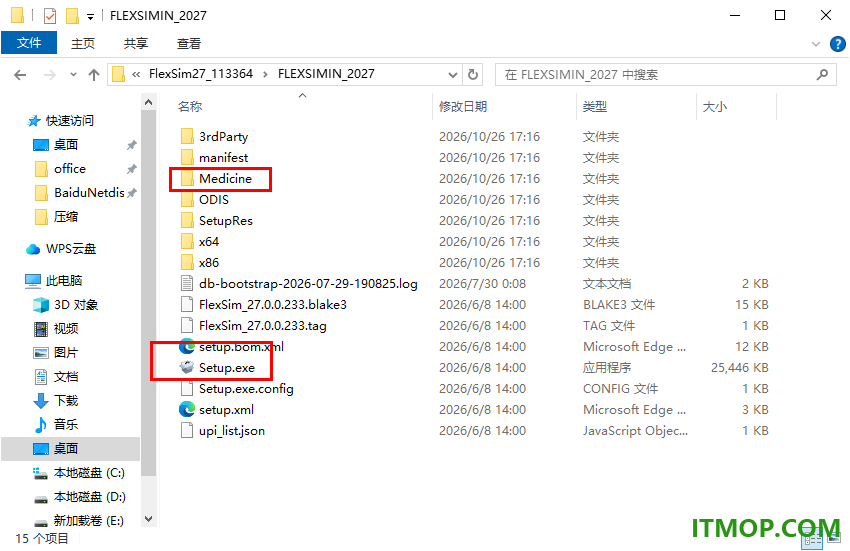Switch to the 查看 ribbon tab
Viewport: 850px width, 551px height.
(x=189, y=43)
